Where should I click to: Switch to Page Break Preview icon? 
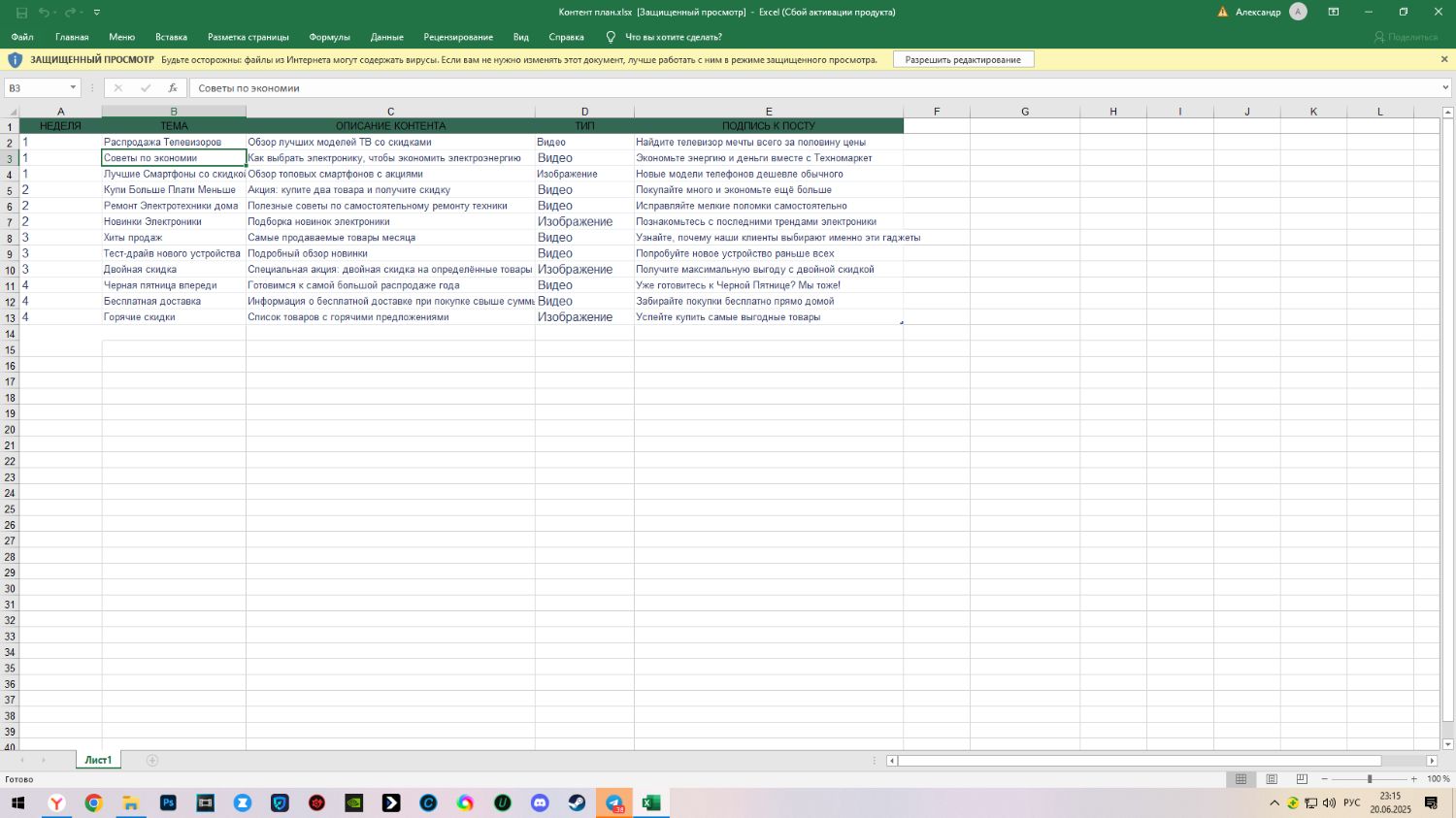[1302, 779]
